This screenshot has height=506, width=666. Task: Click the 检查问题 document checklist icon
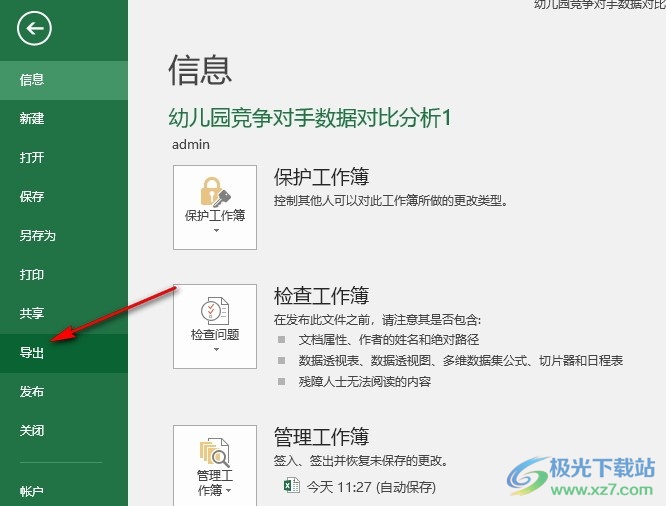(x=215, y=311)
